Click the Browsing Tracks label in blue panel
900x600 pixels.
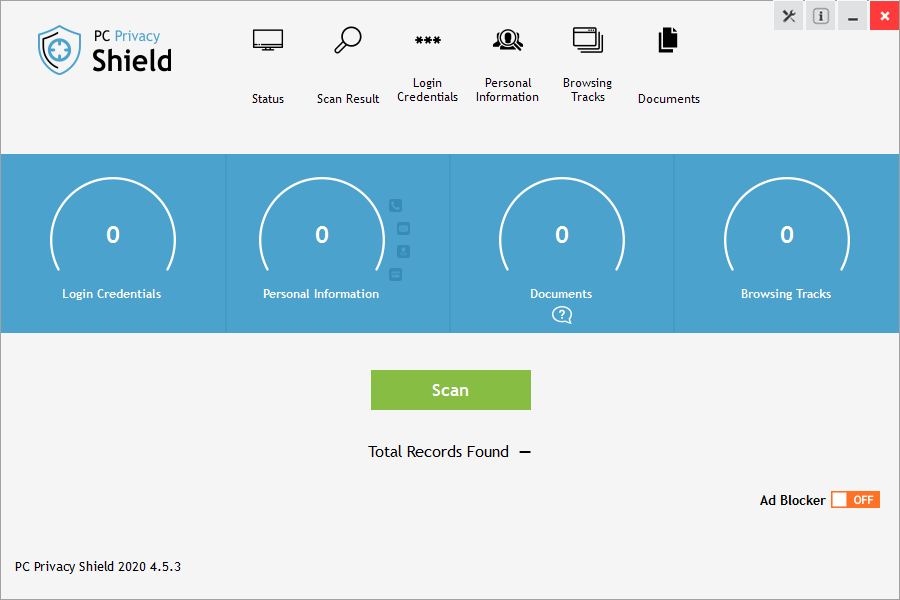[x=786, y=294]
